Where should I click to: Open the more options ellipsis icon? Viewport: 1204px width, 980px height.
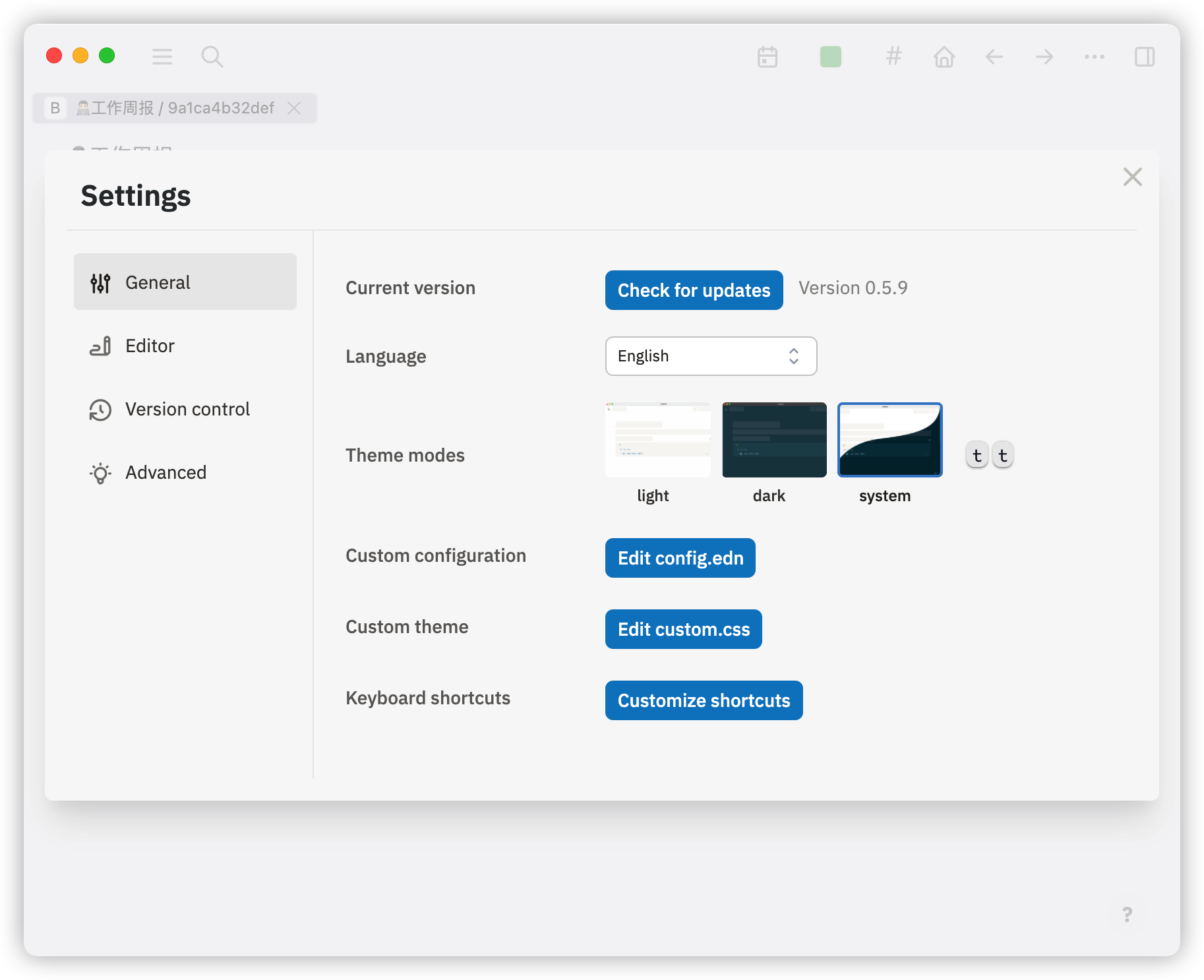pyautogui.click(x=1094, y=57)
